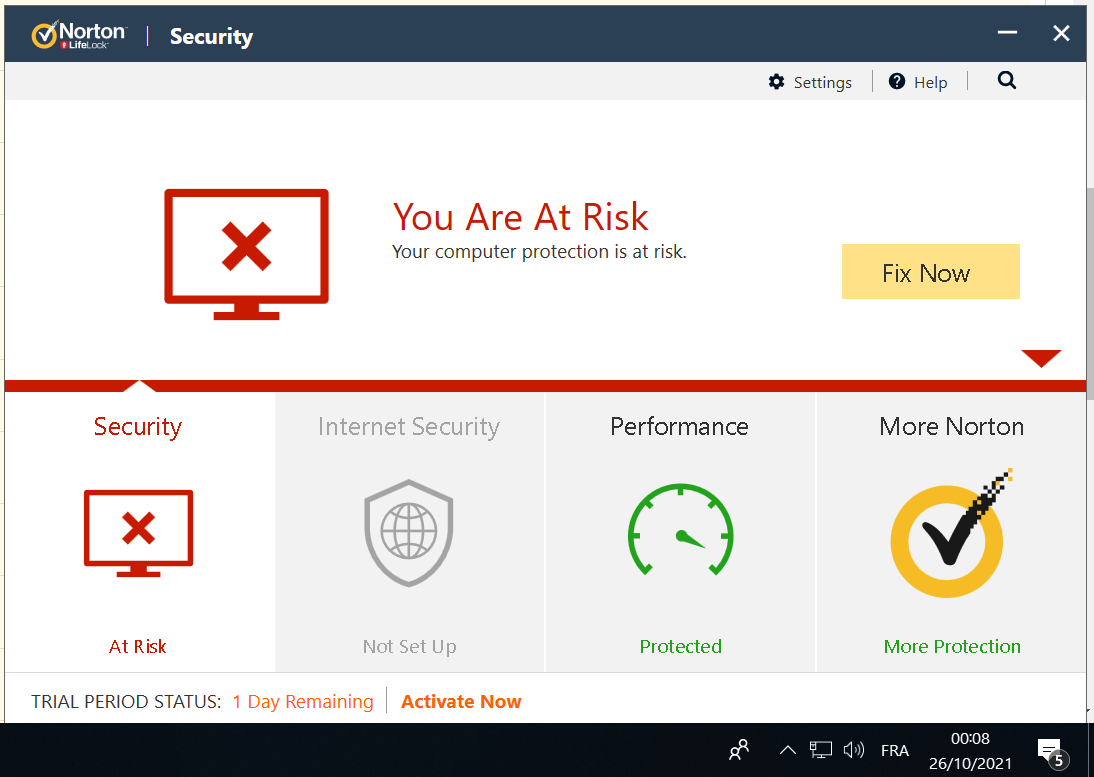
Task: Click the vertical scrollbar beside the Norton window
Action: [x=1090, y=293]
